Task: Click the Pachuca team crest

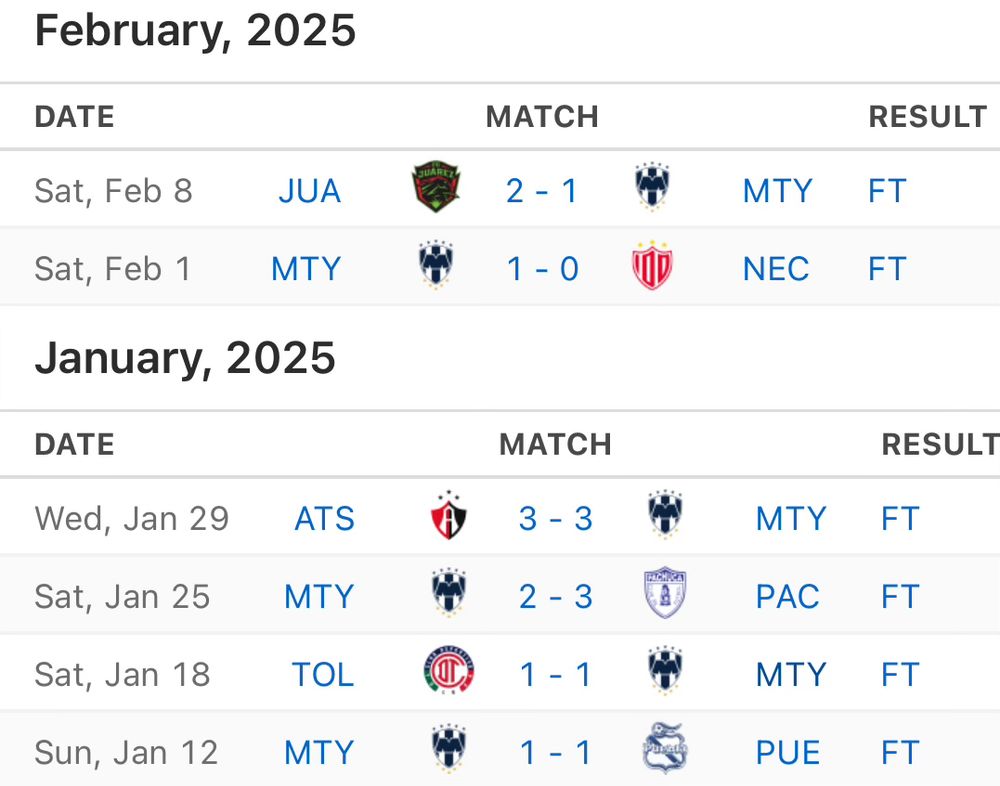Action: coord(665,595)
